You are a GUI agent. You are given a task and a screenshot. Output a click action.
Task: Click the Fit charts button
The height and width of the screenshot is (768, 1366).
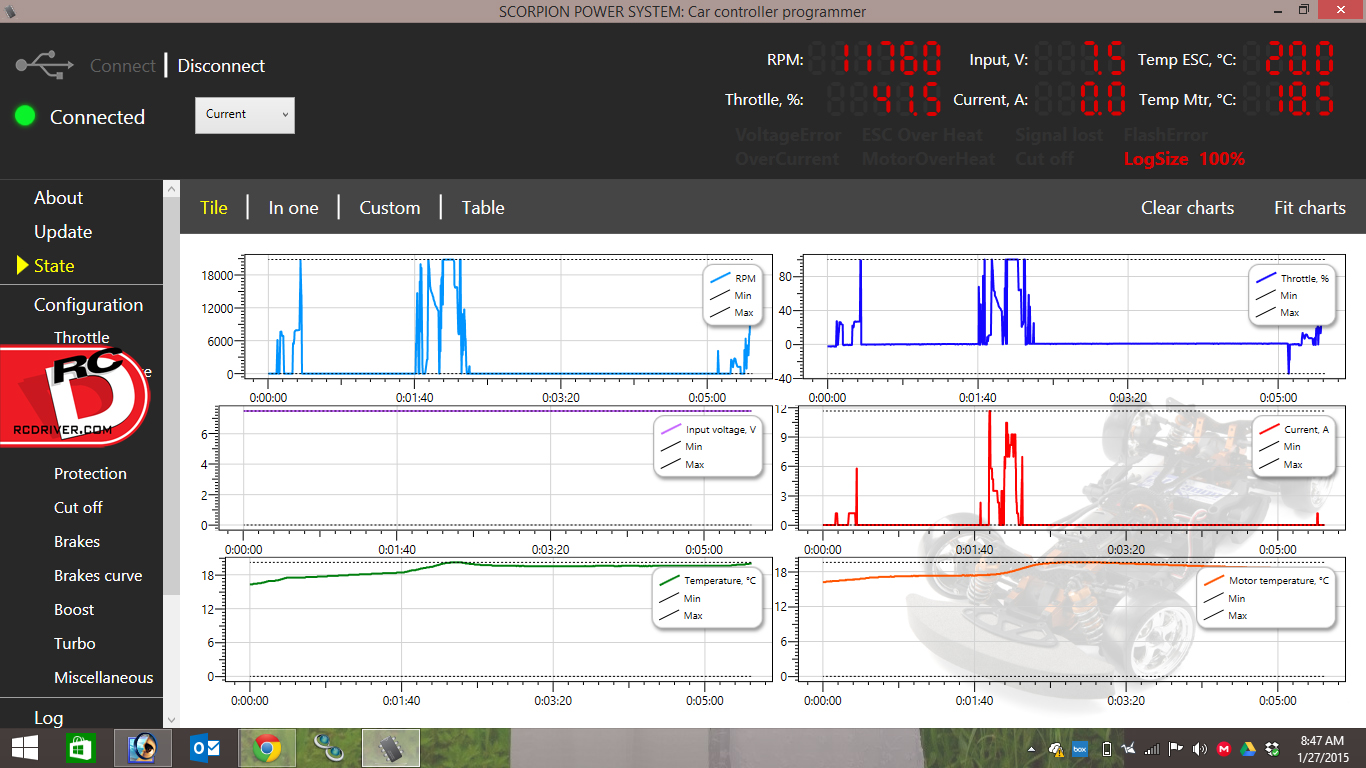pos(1309,208)
